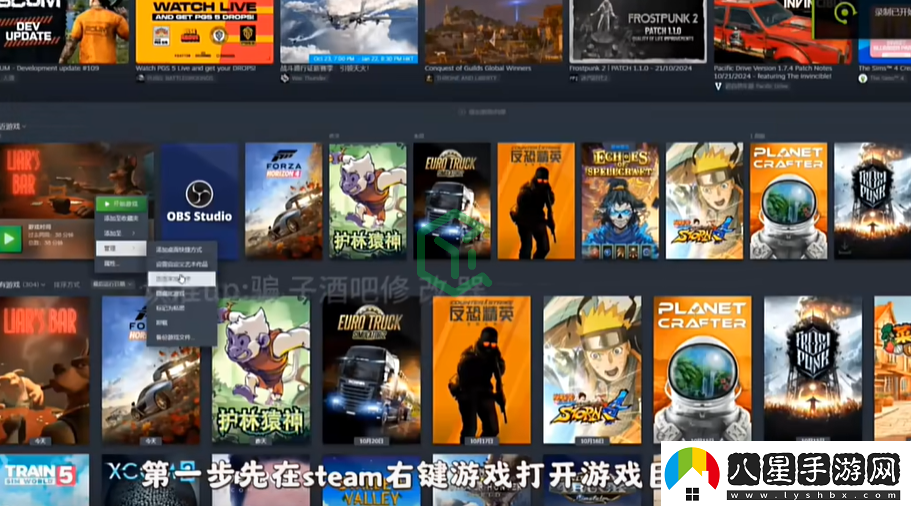The width and height of the screenshot is (911, 506).
Task: Open 护林猿神 in all games grid
Action: [x=261, y=371]
